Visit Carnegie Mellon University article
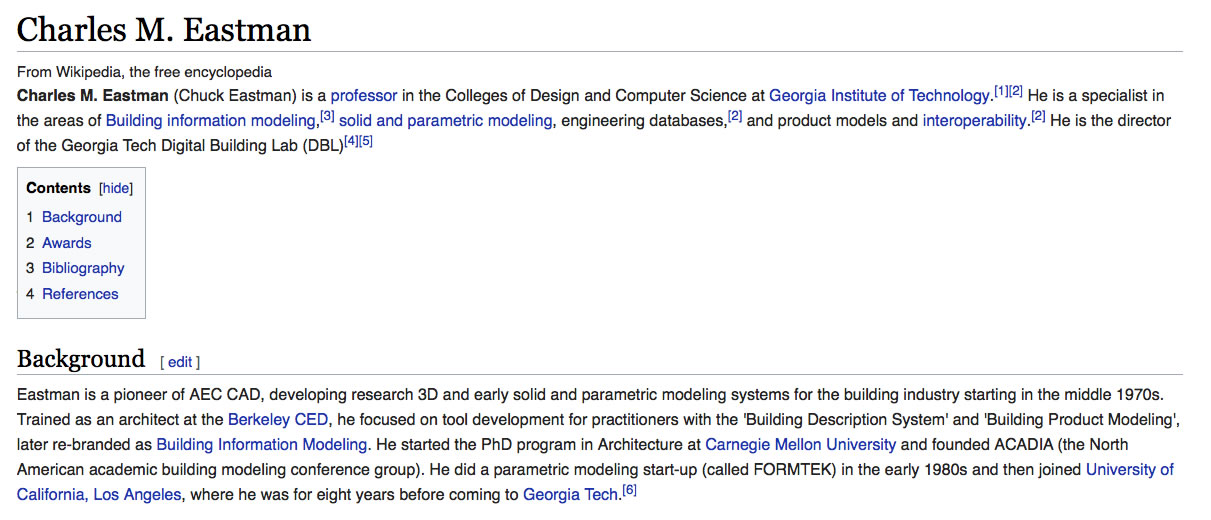This screenshot has height=520, width=1211. [801, 444]
